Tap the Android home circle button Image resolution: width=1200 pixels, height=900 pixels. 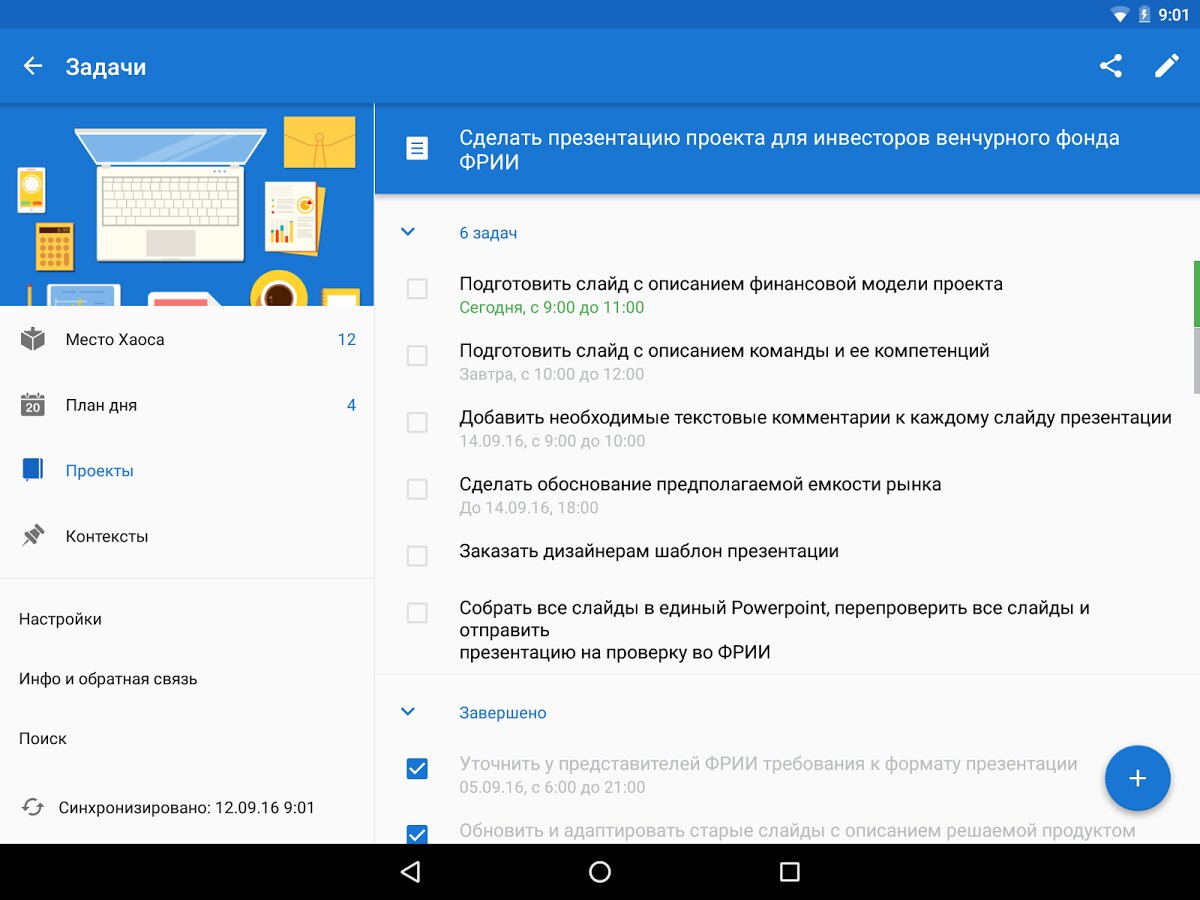coord(600,872)
